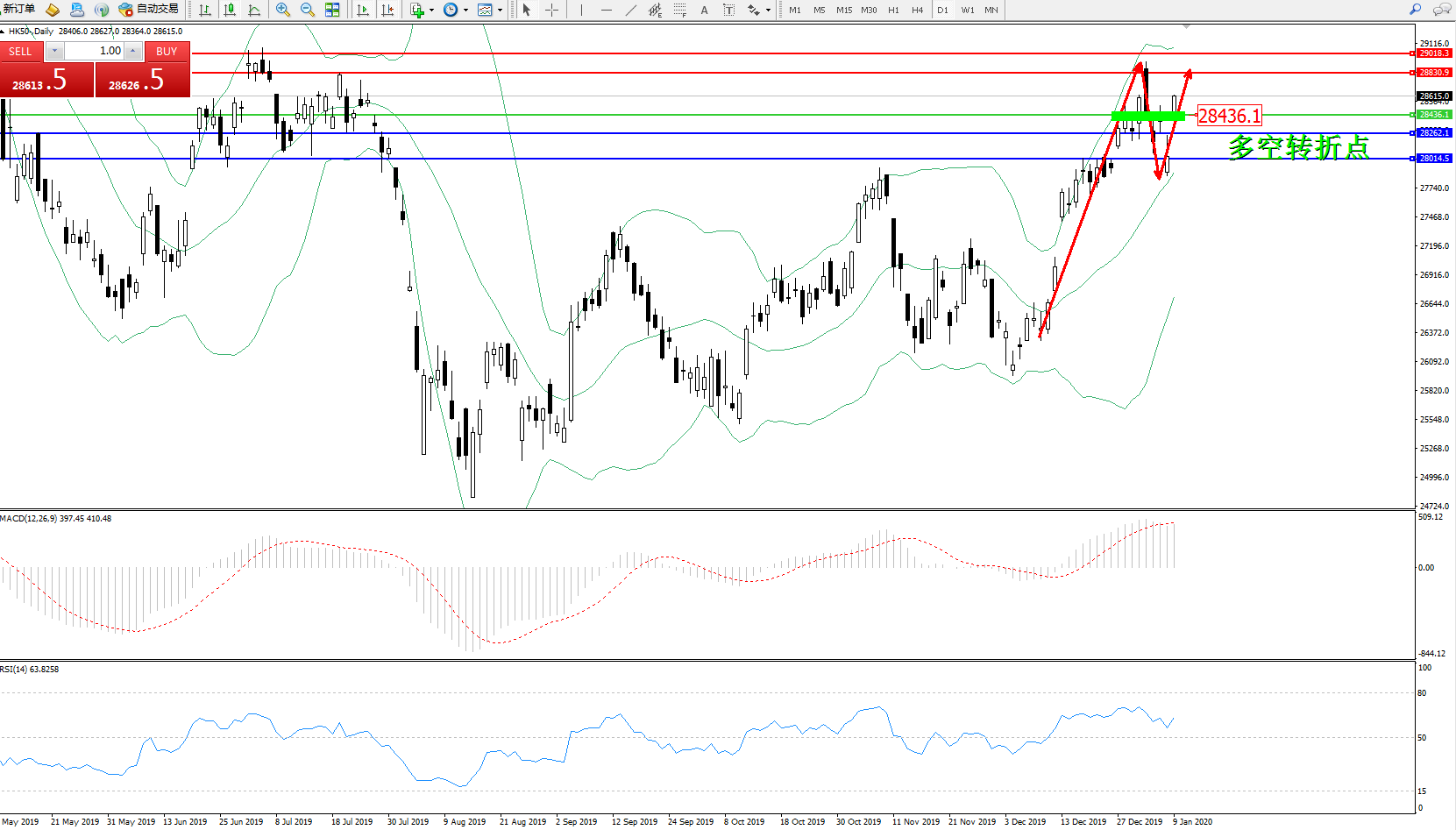
Task: Switch chart to bar chart mode
Action: (205, 10)
